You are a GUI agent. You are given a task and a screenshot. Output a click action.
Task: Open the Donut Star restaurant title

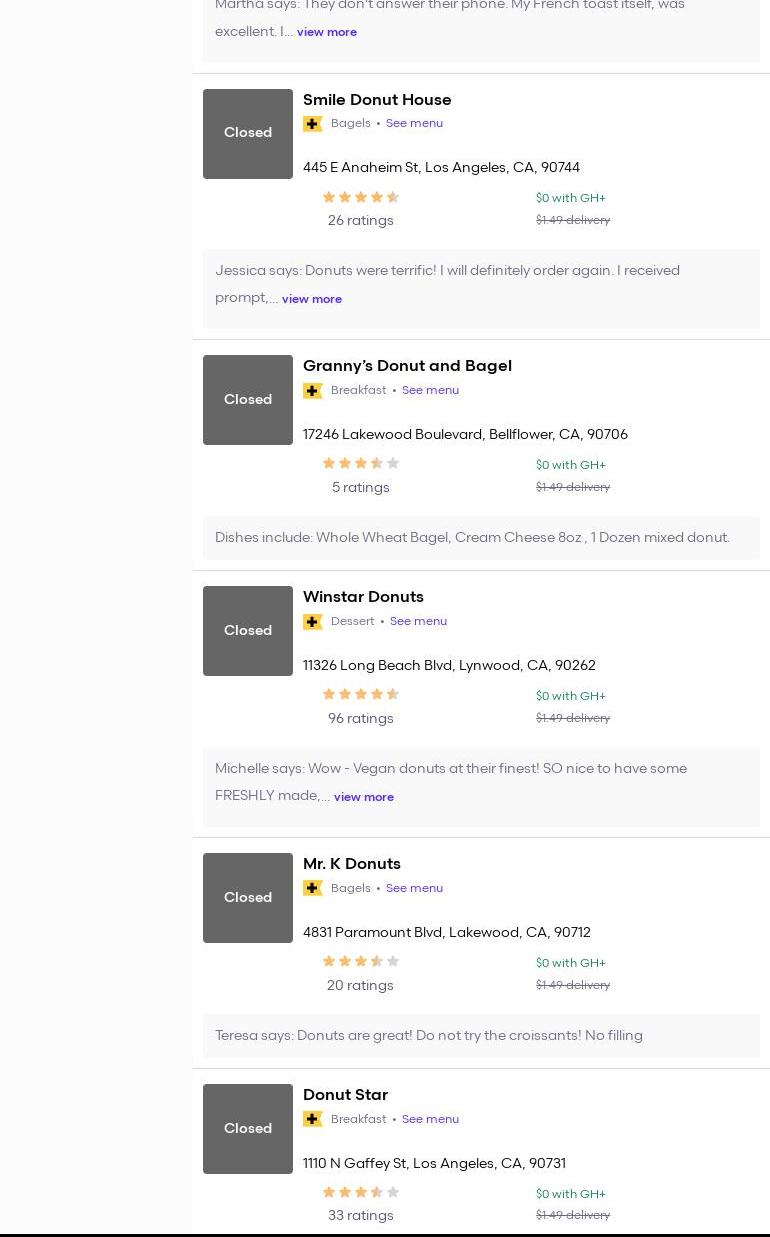[345, 1095]
